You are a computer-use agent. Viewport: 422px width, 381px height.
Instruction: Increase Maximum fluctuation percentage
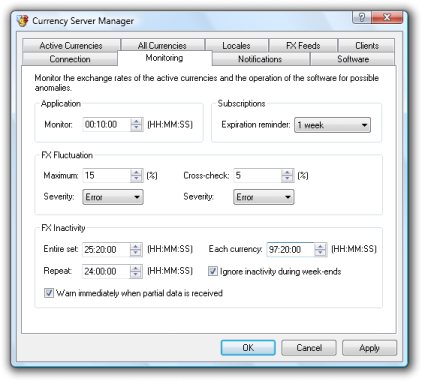click(x=136, y=172)
